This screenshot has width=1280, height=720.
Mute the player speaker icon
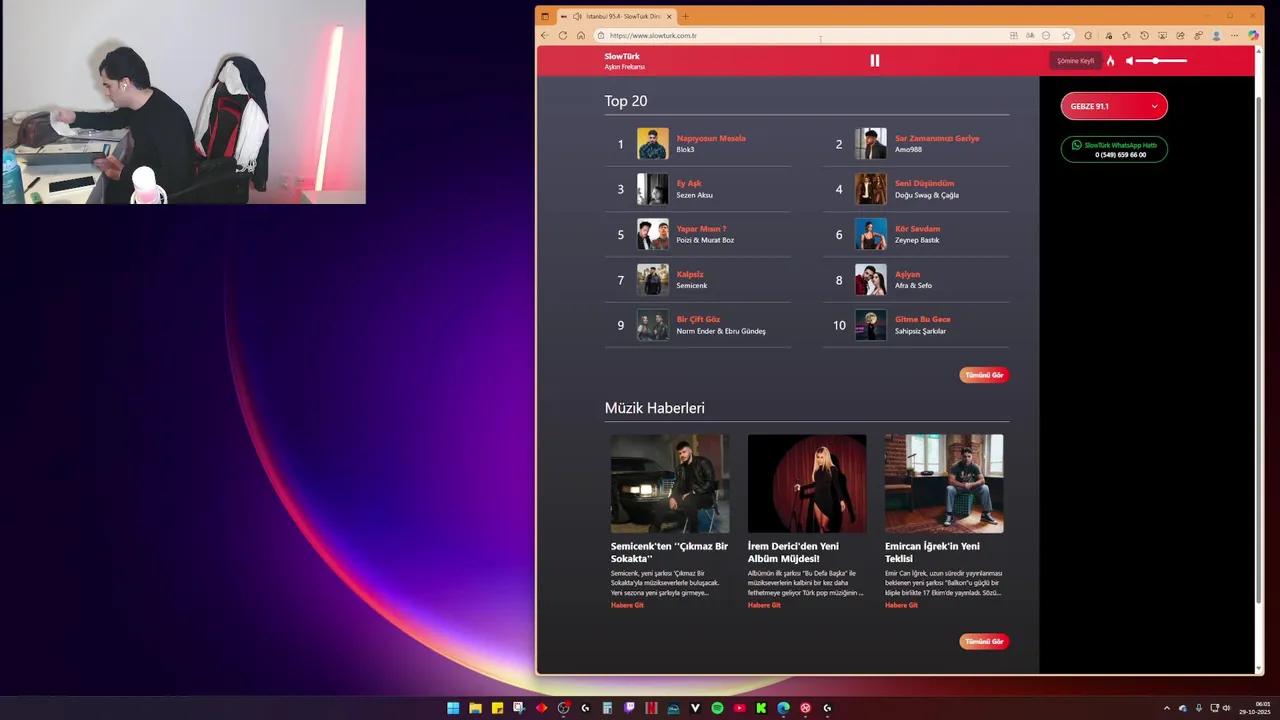coord(1130,61)
